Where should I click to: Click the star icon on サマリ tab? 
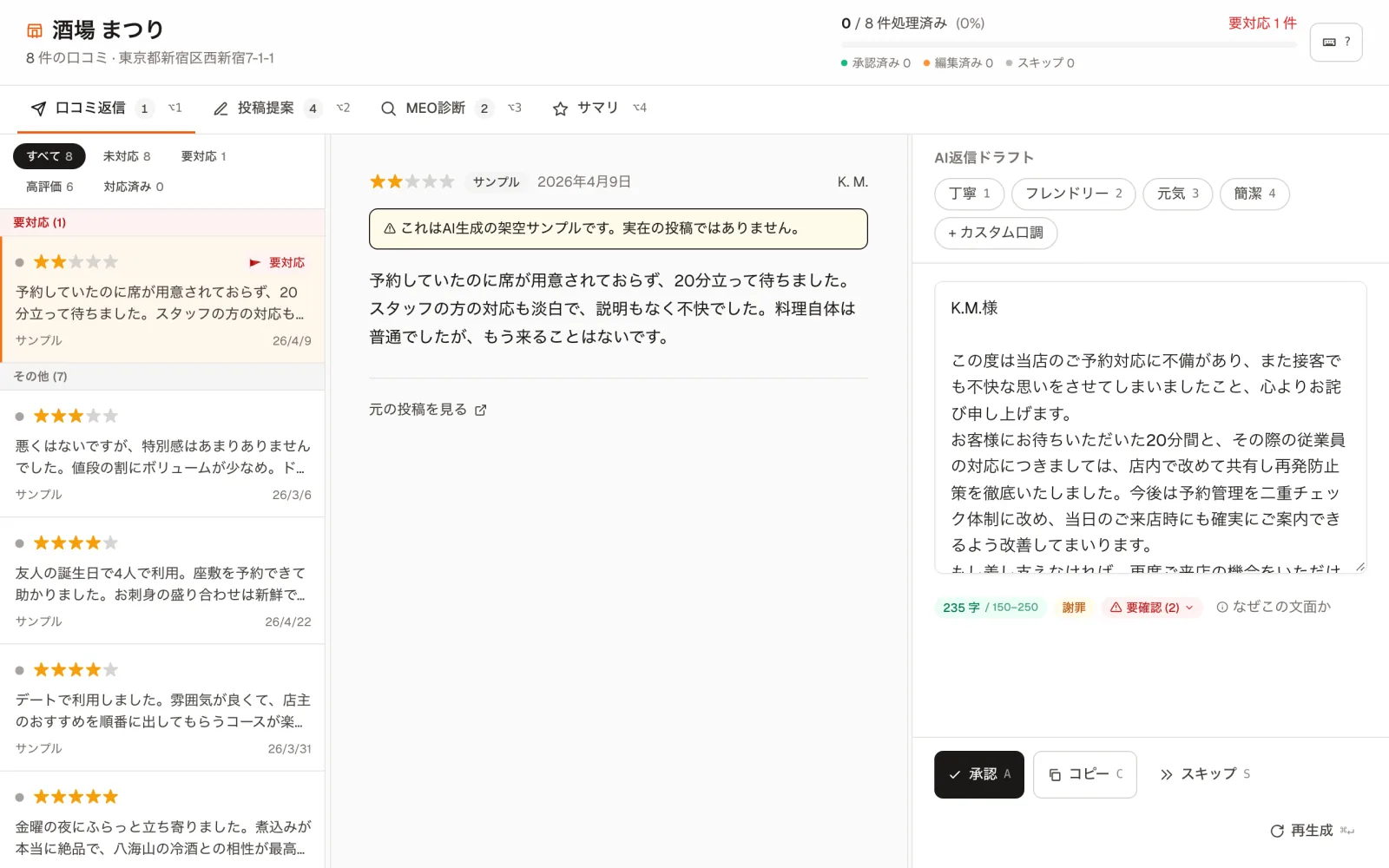tap(560, 108)
